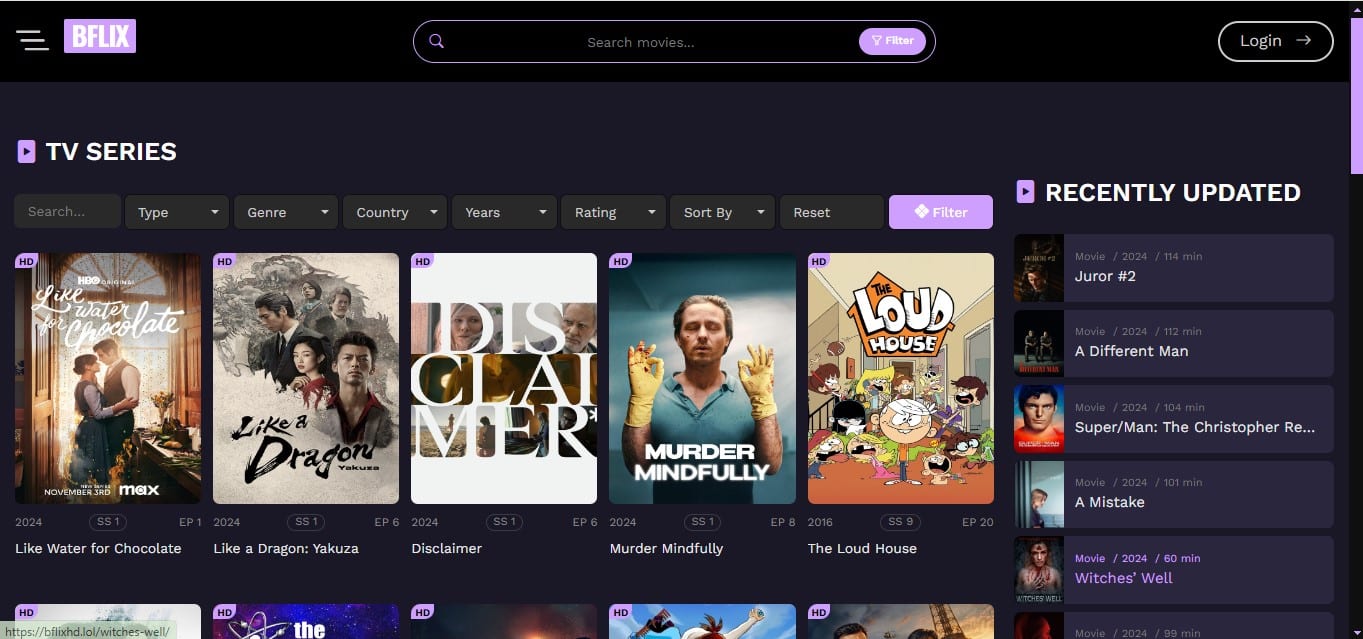The image size is (1363, 639).
Task: Expand the Sort By dropdown
Action: pyautogui.click(x=722, y=212)
